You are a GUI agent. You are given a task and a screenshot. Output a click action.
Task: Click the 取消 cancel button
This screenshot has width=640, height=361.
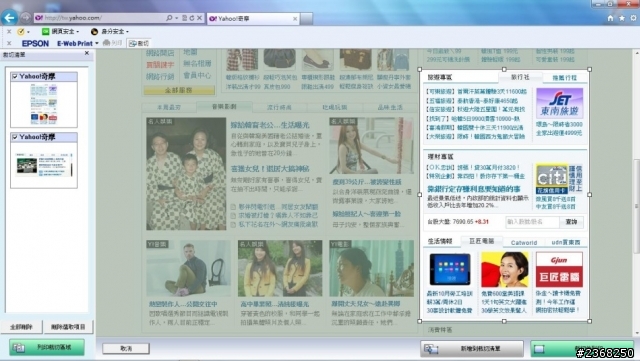point(126,348)
